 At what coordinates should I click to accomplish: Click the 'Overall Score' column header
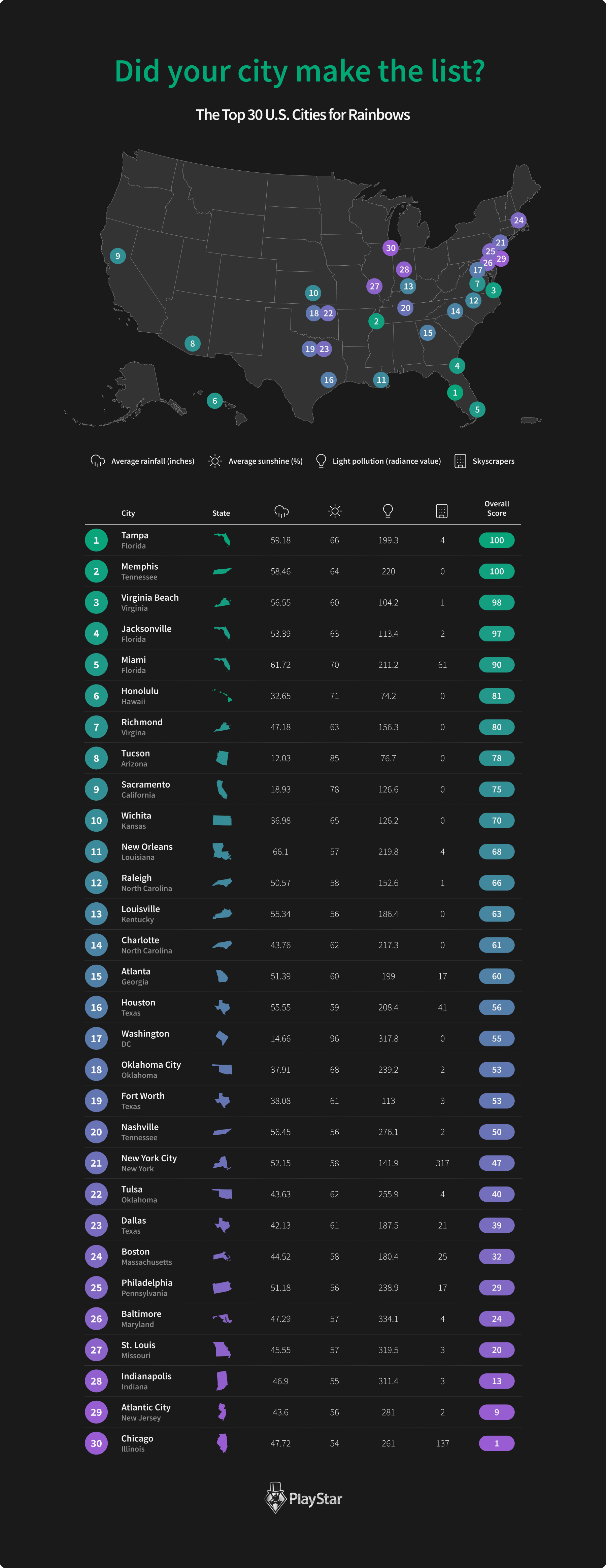pyautogui.click(x=497, y=508)
